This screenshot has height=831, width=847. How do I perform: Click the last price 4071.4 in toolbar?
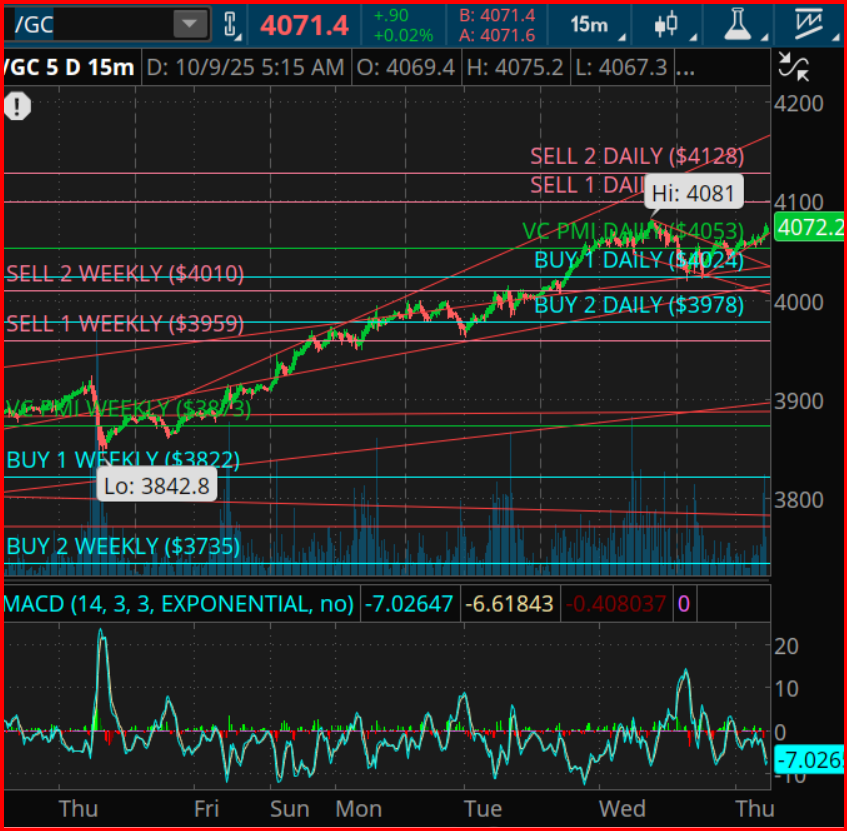click(x=305, y=24)
